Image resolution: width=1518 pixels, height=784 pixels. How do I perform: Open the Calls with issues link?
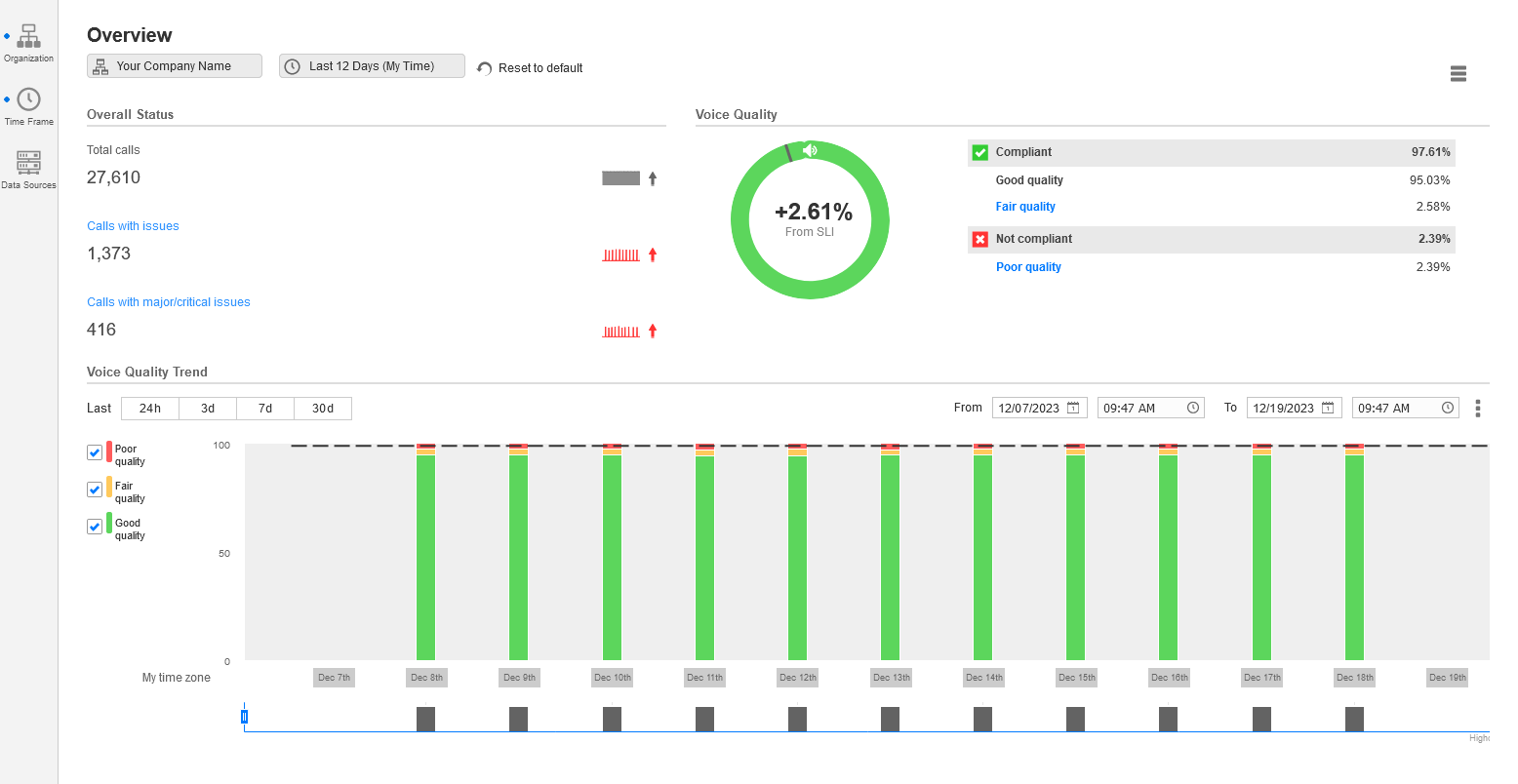coord(133,226)
